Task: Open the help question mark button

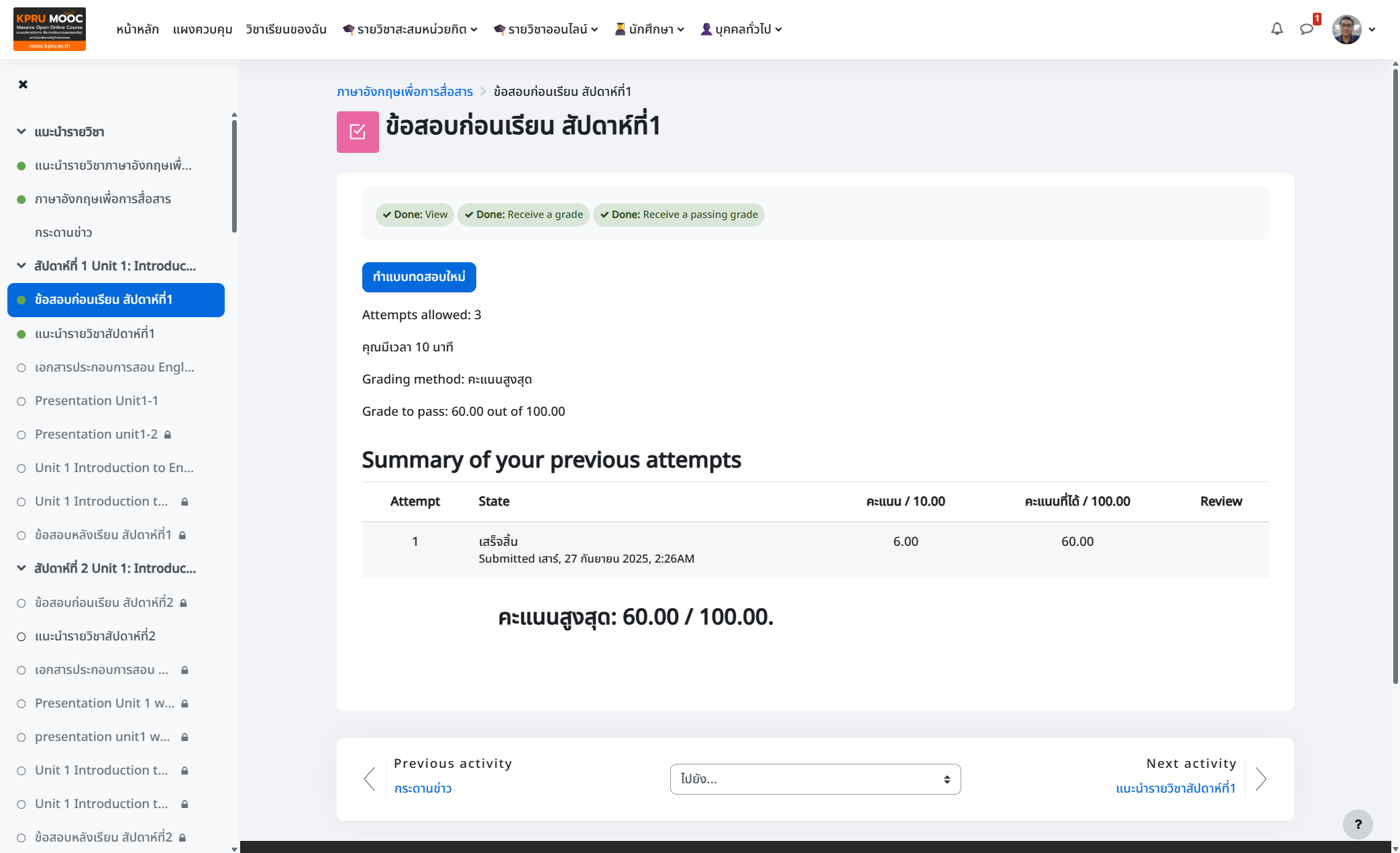Action: (x=1358, y=824)
